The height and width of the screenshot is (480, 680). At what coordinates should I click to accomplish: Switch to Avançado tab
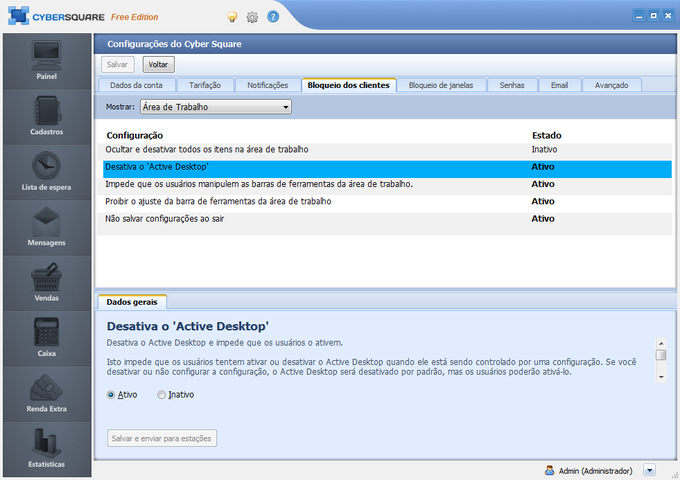pyautogui.click(x=611, y=85)
